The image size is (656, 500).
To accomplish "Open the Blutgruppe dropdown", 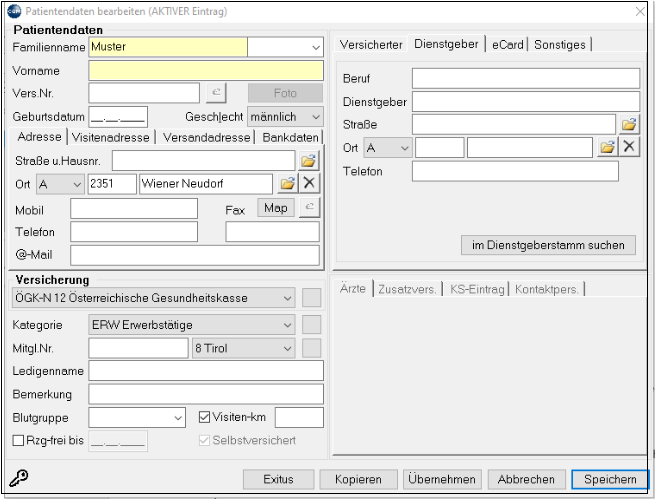I will tap(137, 418).
